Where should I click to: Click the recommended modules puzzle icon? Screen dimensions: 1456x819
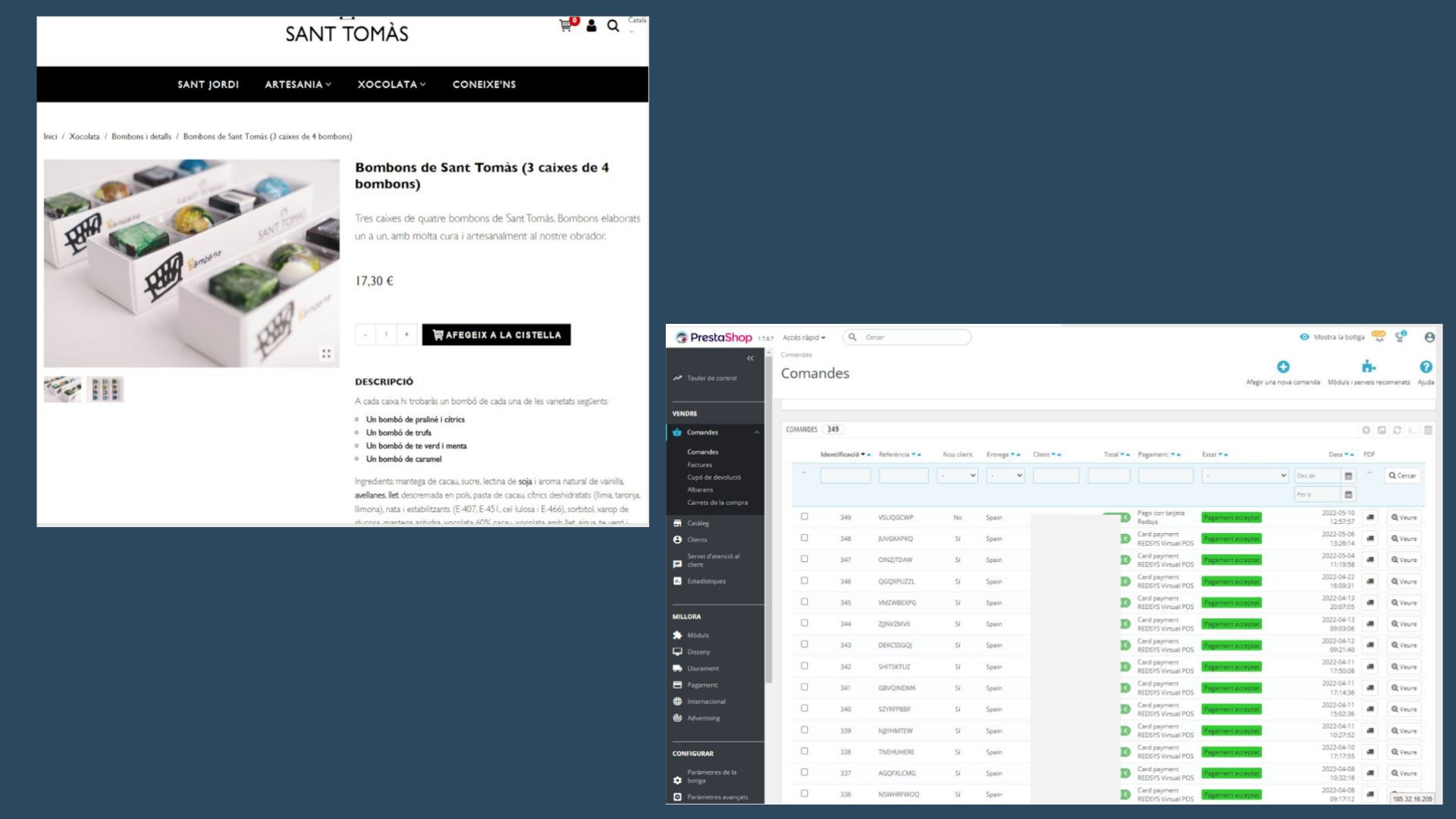point(1369,367)
